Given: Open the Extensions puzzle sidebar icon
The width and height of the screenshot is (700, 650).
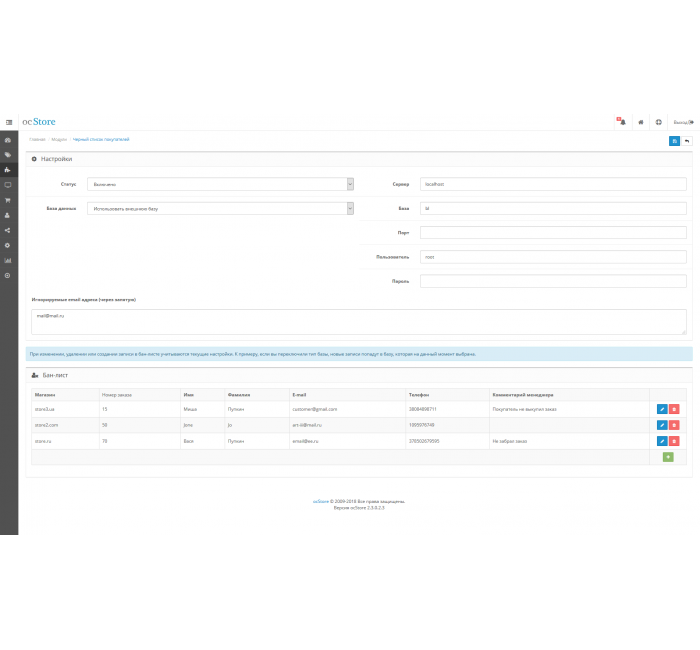Looking at the screenshot, I should 8,170.
